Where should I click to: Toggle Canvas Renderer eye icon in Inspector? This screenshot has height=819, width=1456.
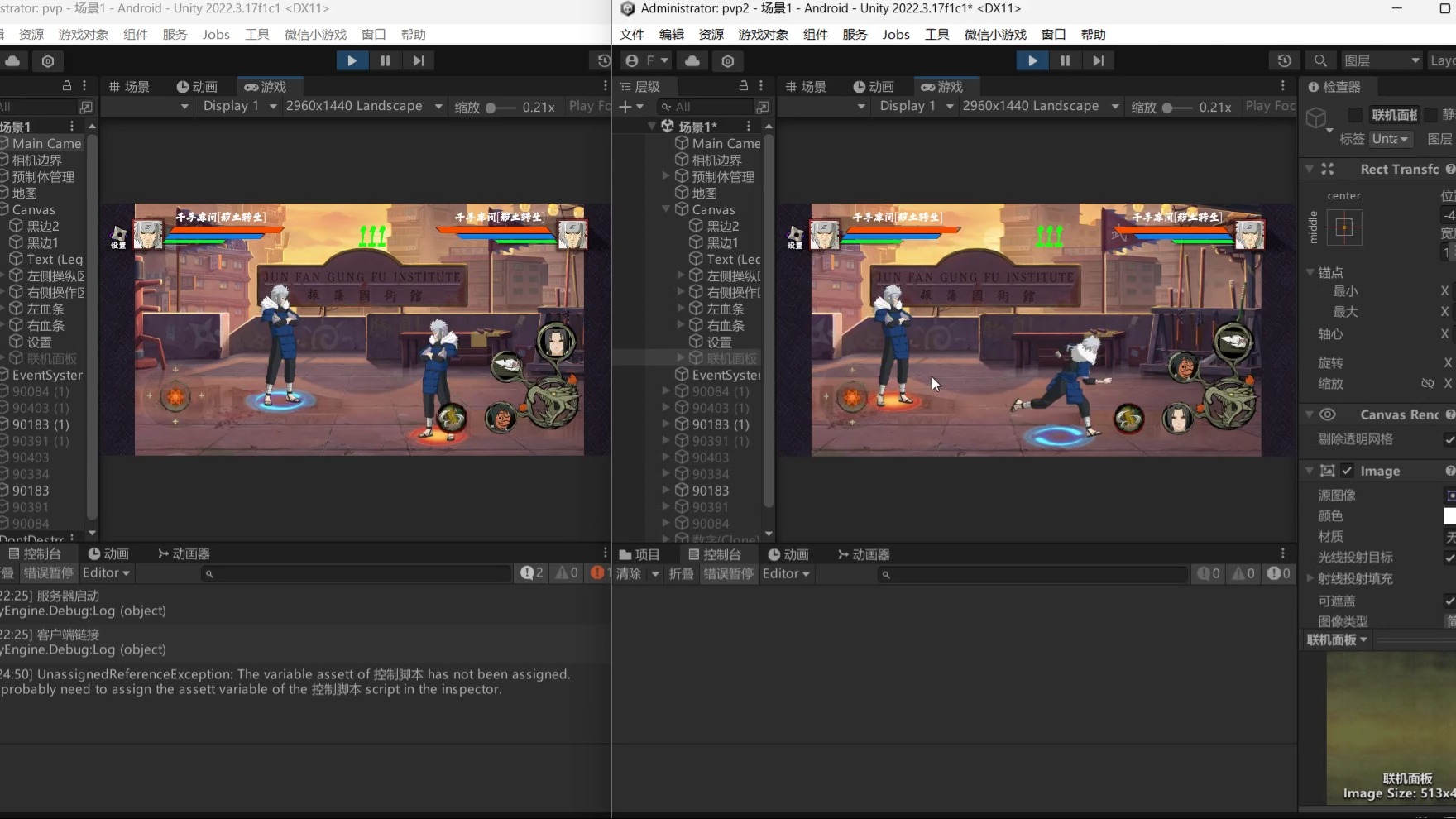pyautogui.click(x=1328, y=414)
